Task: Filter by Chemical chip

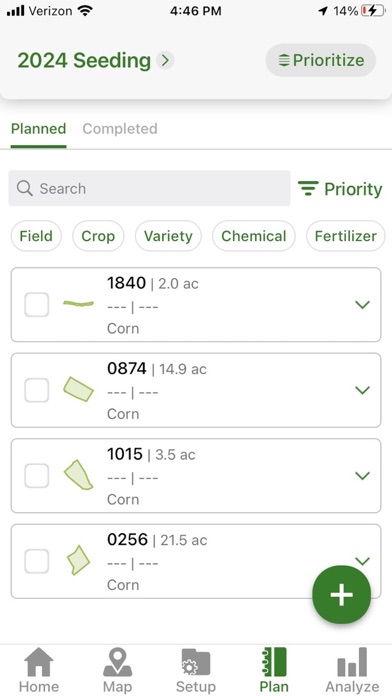Action: click(253, 236)
